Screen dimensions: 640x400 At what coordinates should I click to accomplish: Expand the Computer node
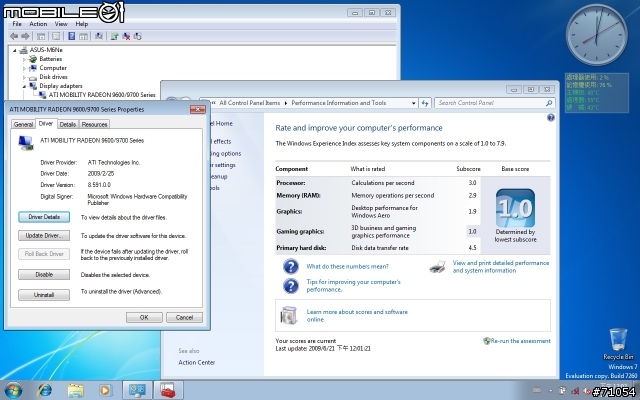[24, 68]
